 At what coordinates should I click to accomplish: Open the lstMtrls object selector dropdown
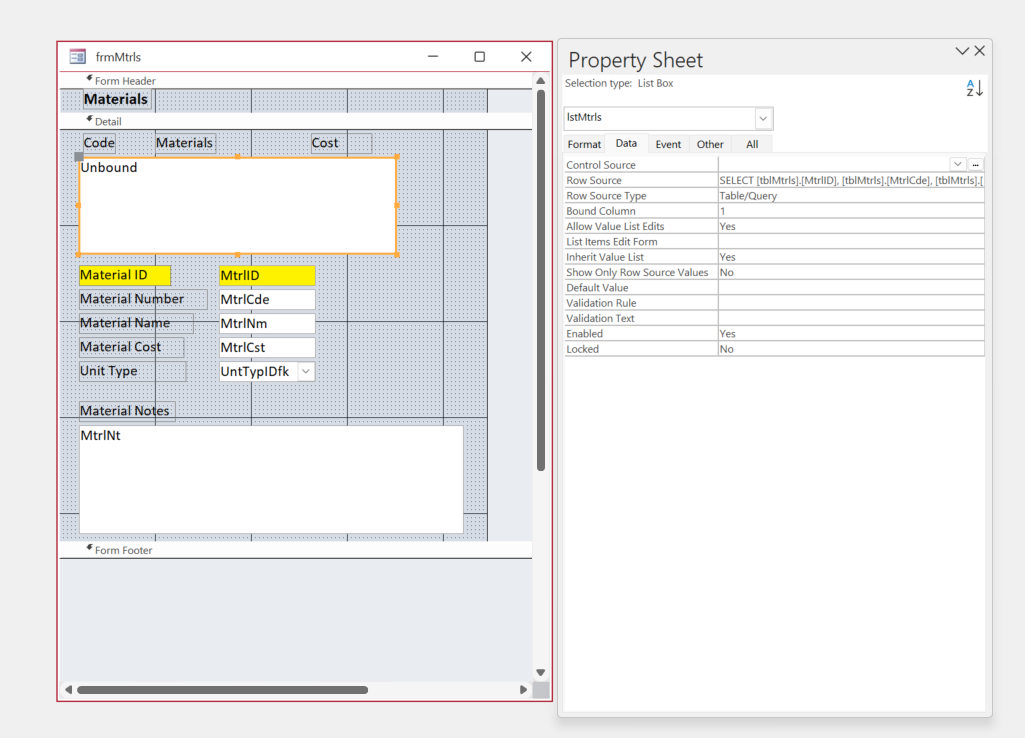(x=763, y=118)
